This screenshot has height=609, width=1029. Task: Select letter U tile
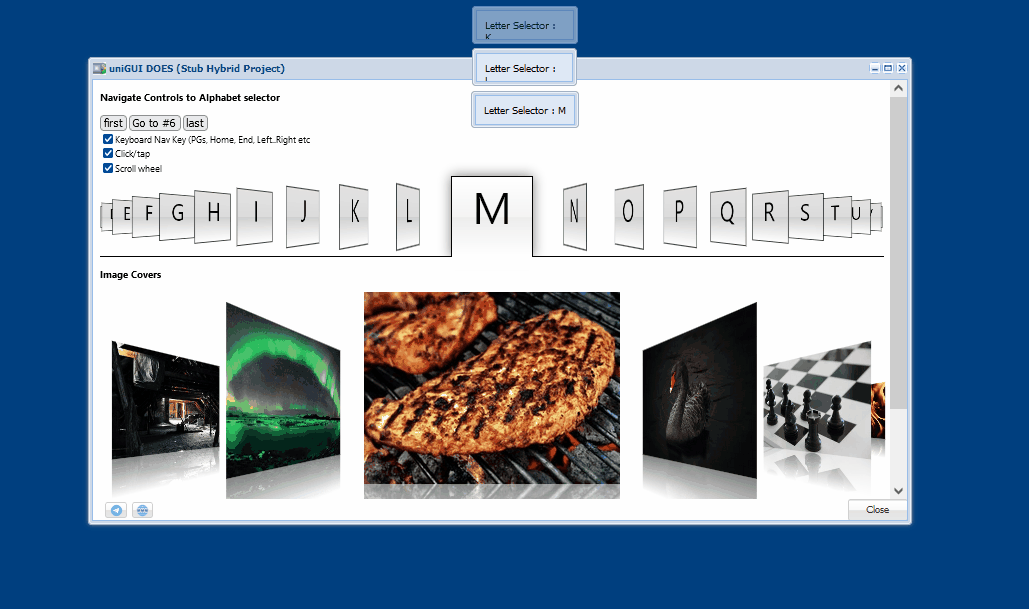tap(860, 215)
